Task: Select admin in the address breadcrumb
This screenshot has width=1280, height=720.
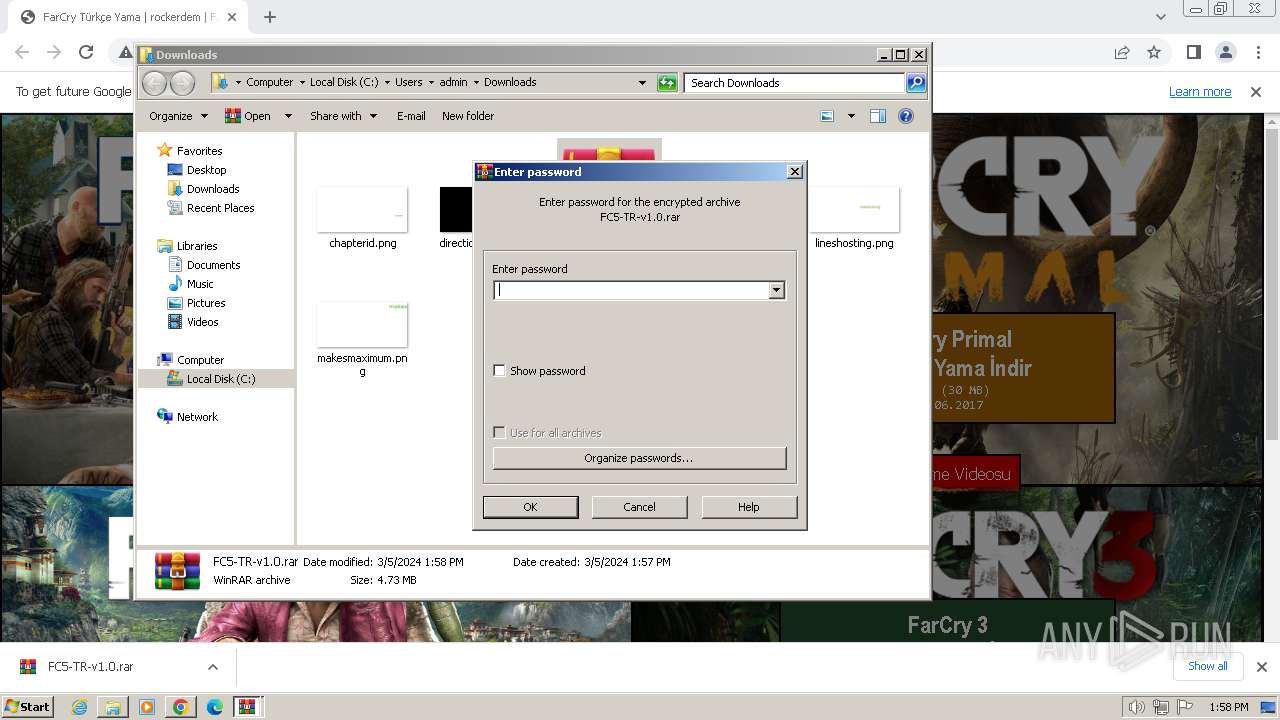Action: 454,83
